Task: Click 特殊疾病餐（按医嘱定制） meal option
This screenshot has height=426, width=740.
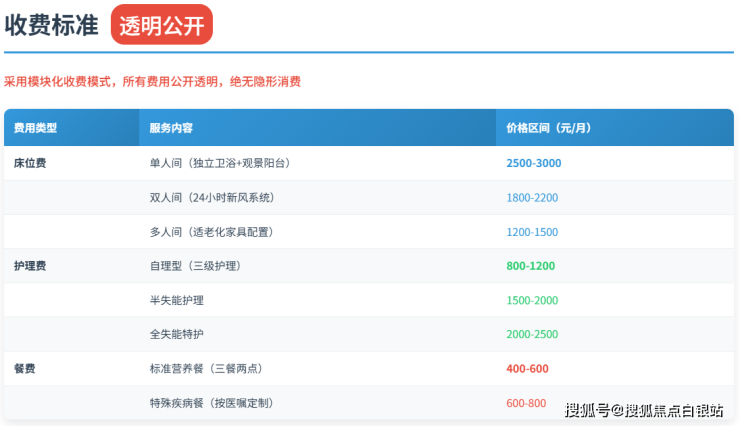Action: [211, 403]
